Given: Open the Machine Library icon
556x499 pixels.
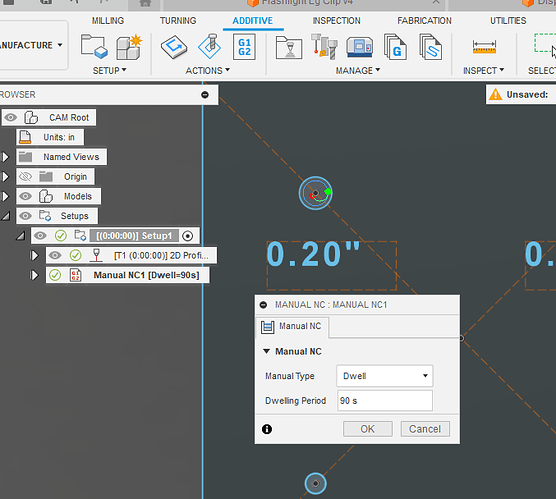Looking at the screenshot, I should point(360,47).
